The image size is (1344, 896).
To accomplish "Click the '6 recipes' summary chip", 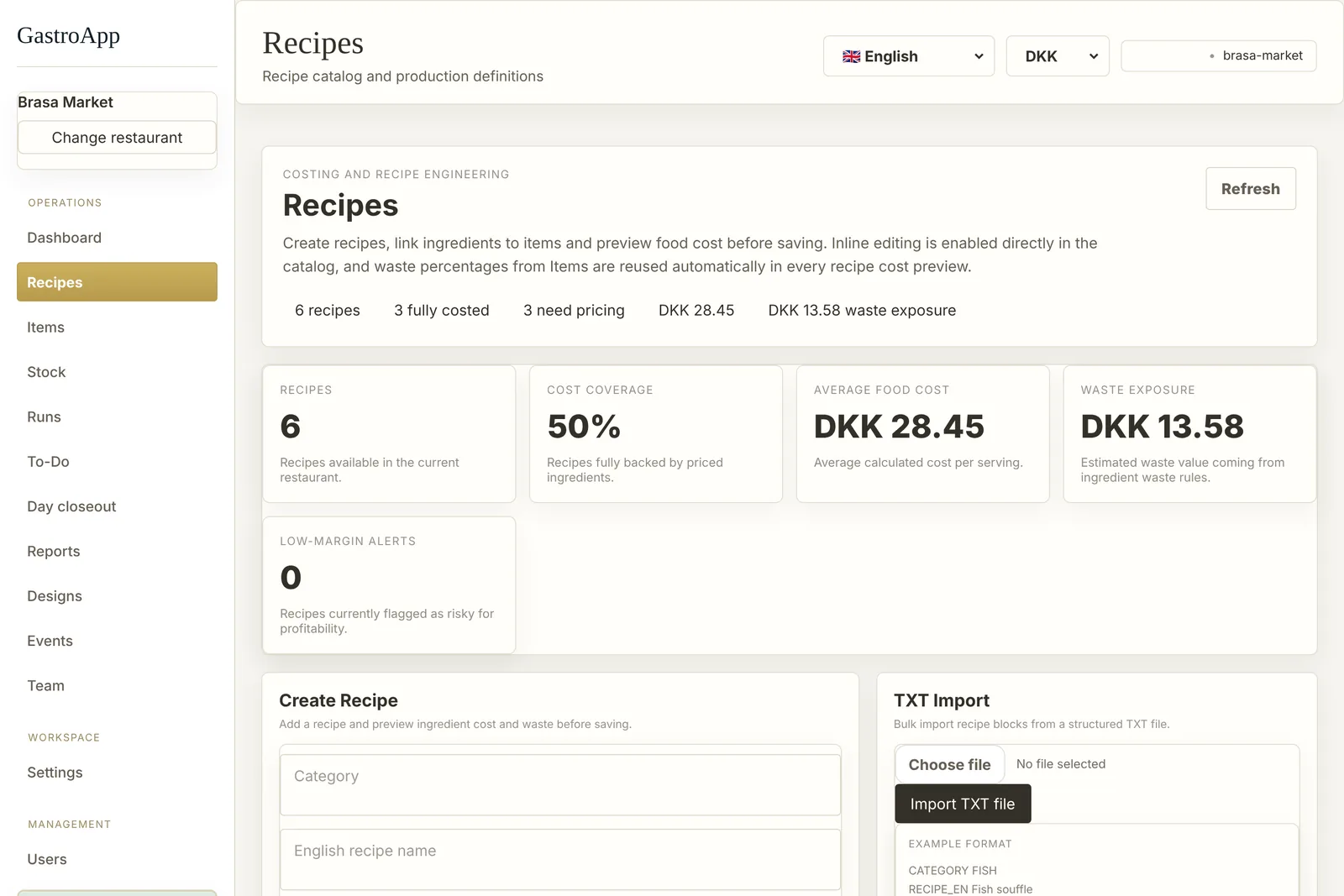I will click(x=328, y=311).
